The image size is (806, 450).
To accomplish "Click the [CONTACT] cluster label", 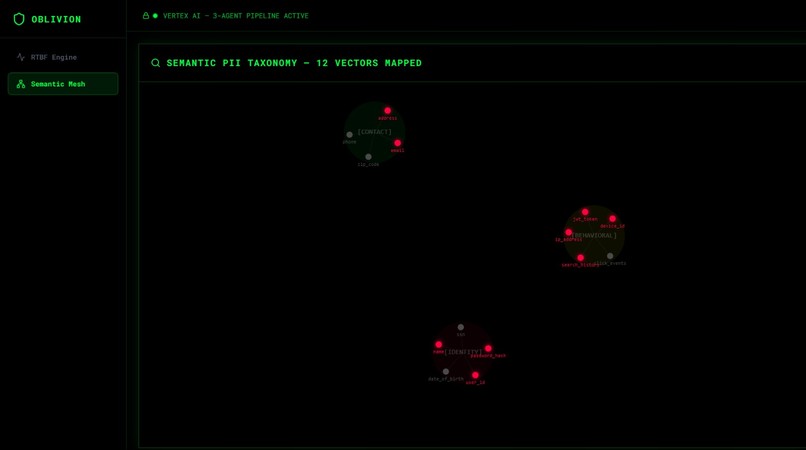I will tap(375, 132).
